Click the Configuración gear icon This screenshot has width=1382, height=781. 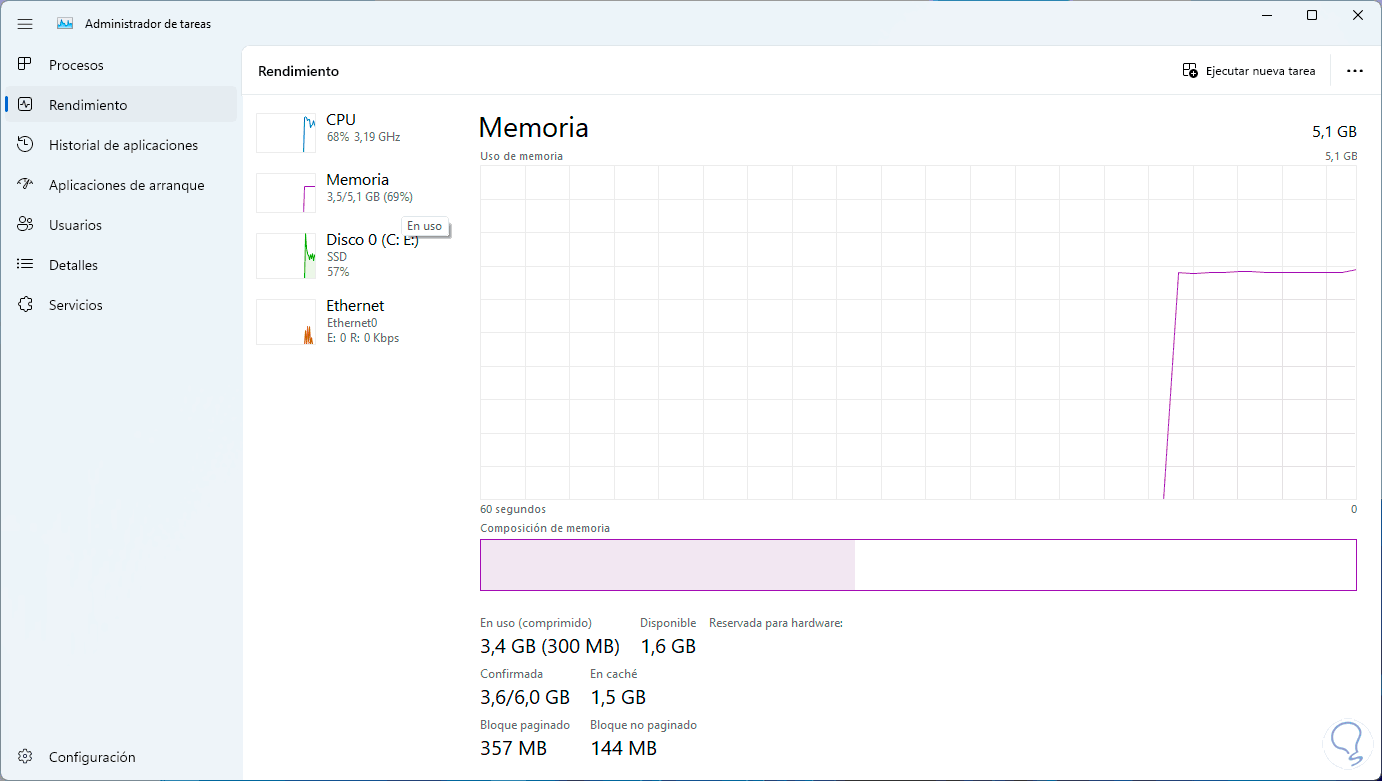(25, 757)
